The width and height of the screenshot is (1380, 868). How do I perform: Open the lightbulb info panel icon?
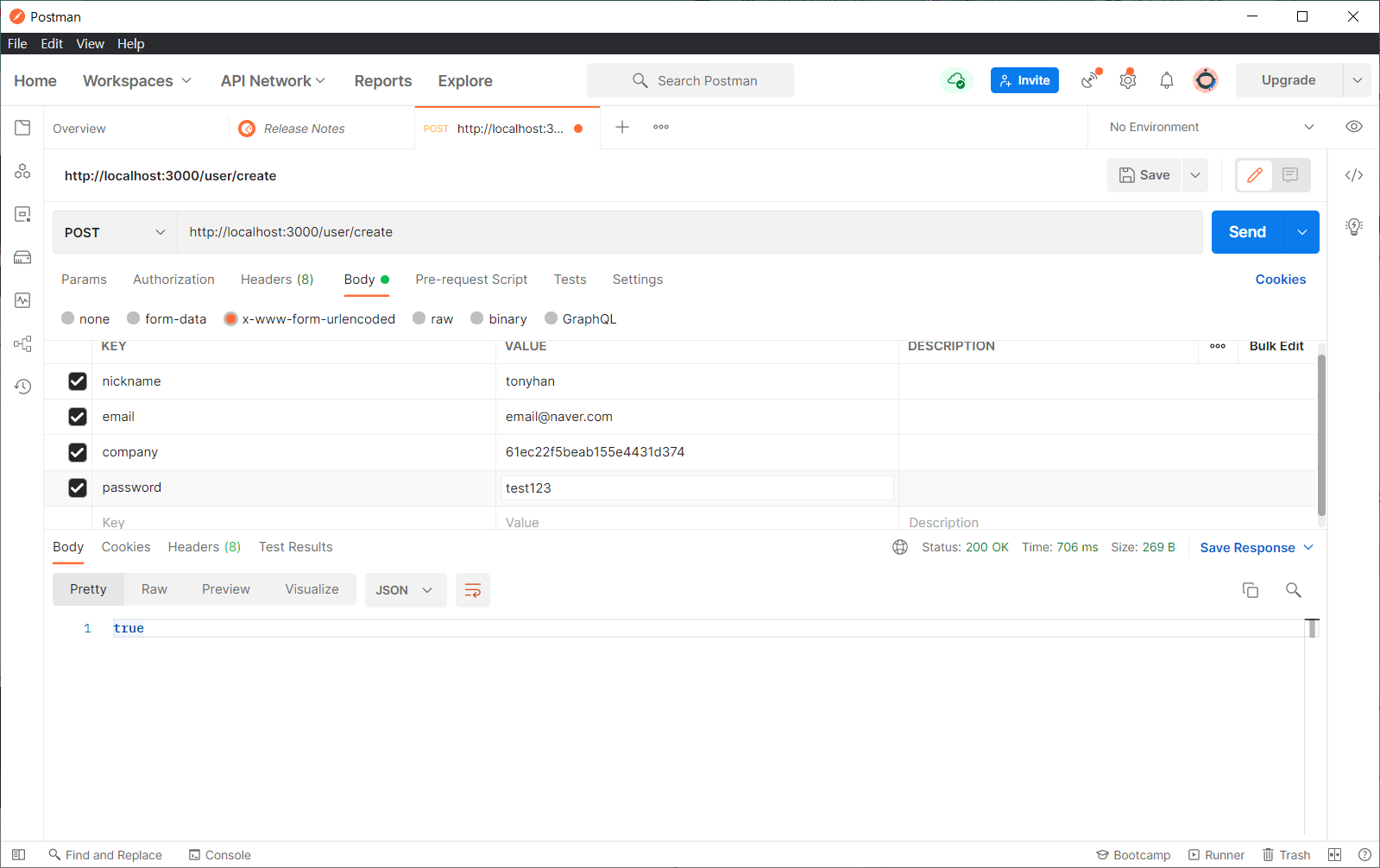(x=1354, y=227)
